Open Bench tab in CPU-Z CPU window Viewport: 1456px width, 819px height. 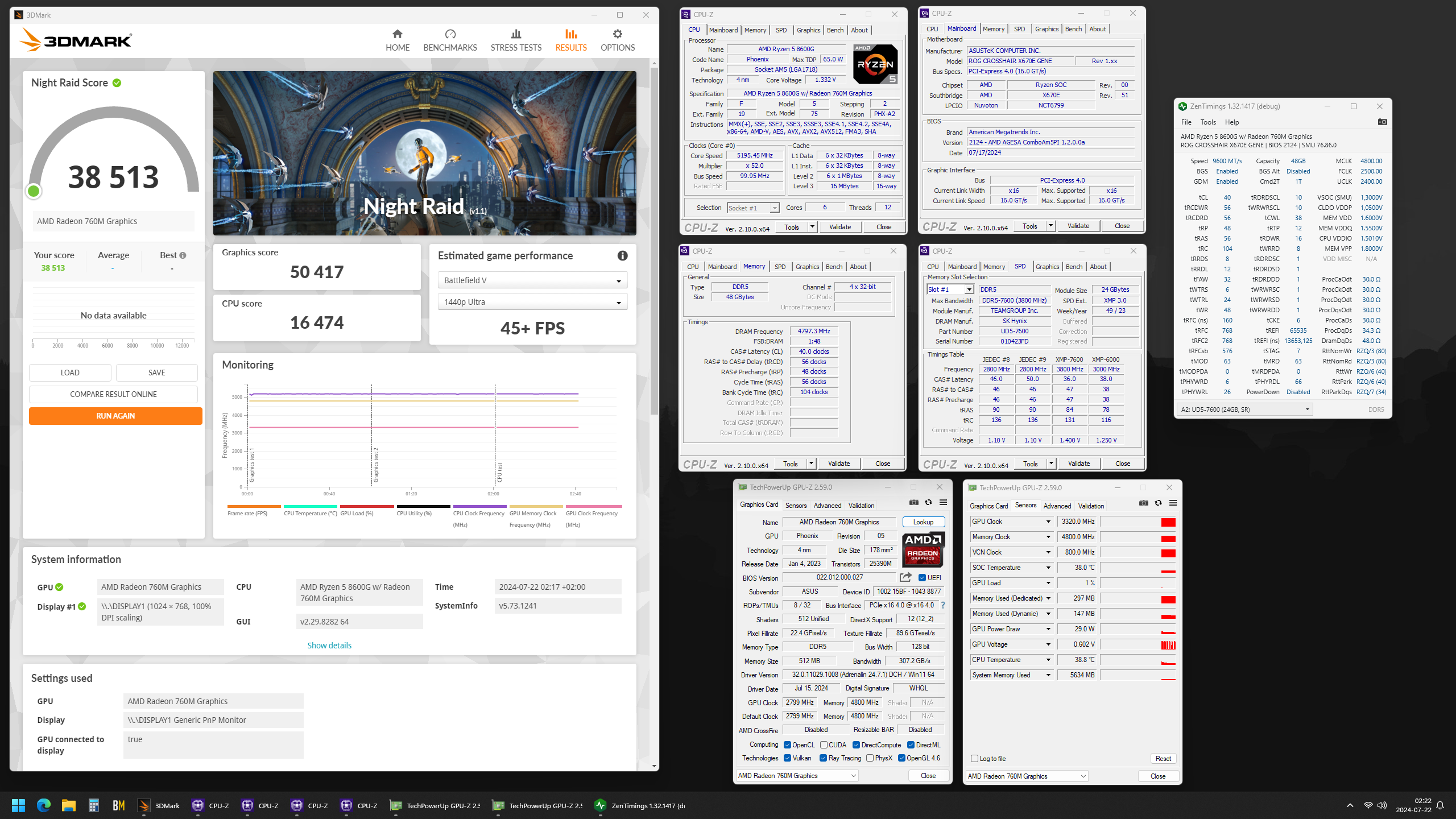pos(835,30)
